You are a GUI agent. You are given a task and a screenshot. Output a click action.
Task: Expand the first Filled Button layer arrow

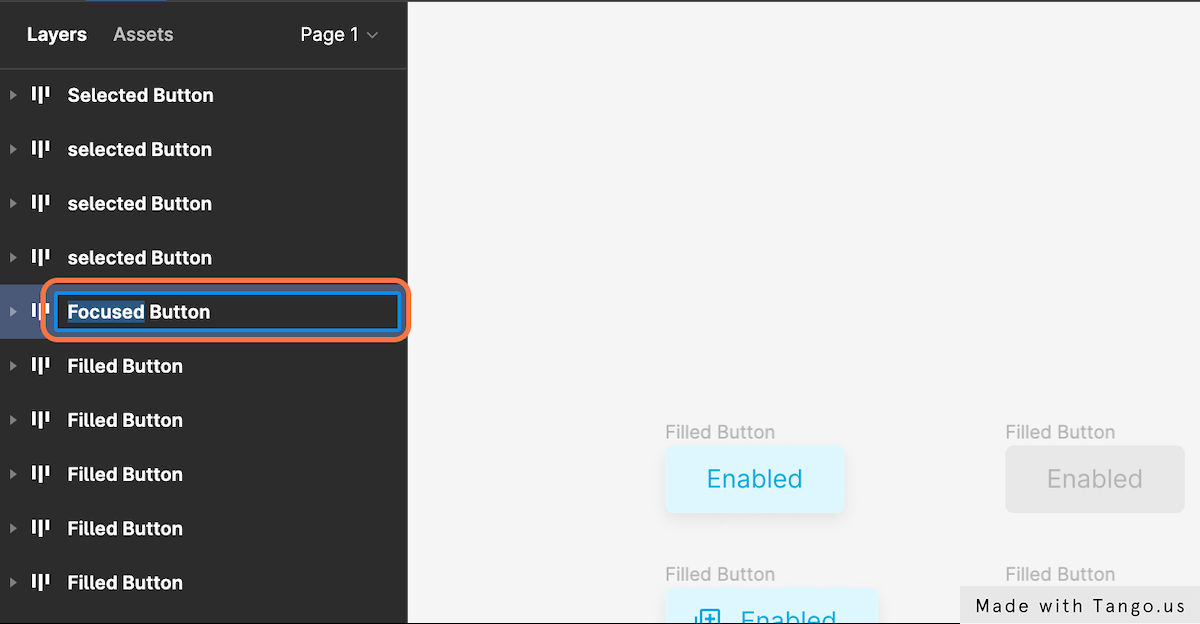point(13,366)
